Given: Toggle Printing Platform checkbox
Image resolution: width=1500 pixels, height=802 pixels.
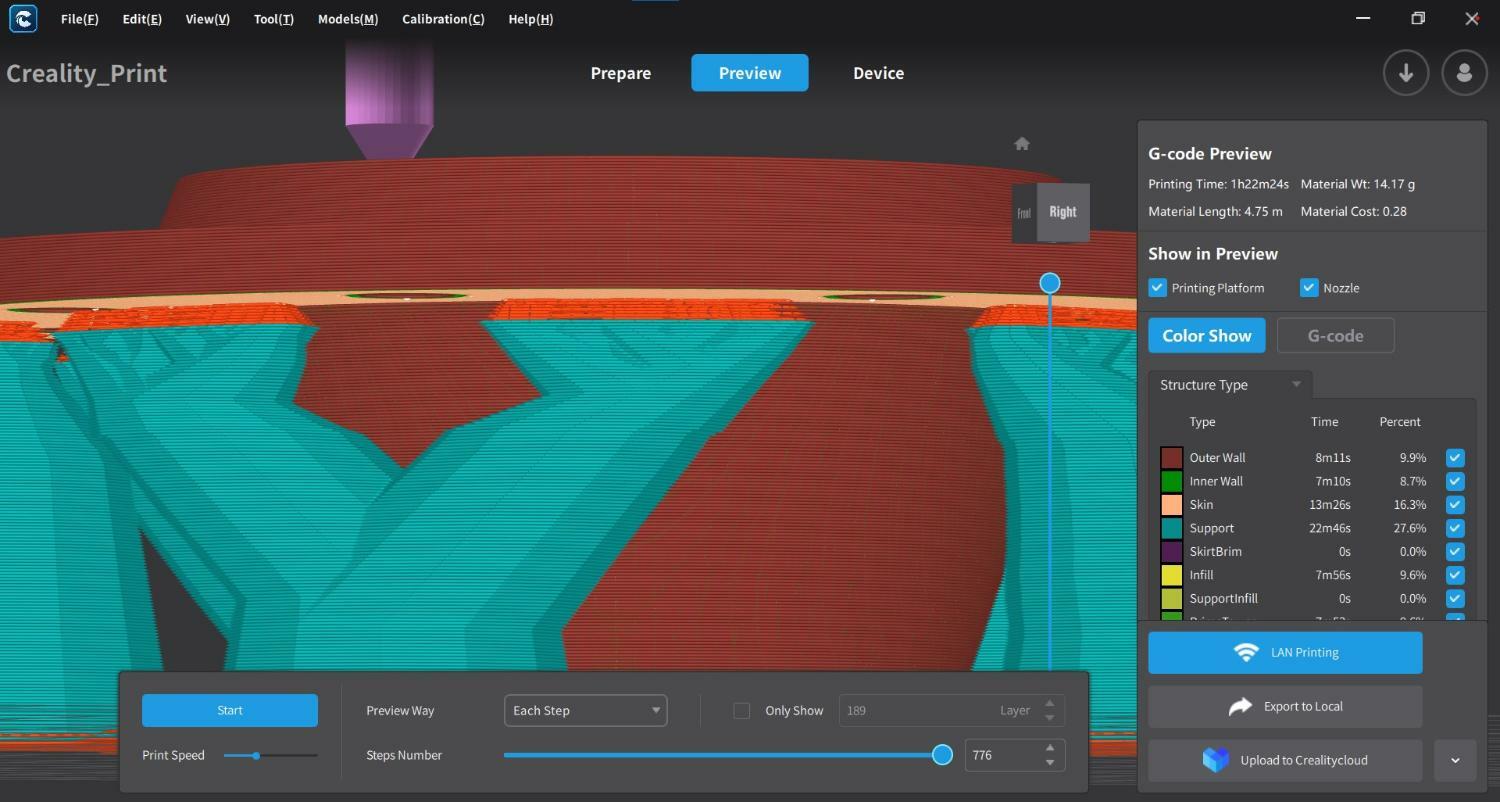Looking at the screenshot, I should coord(1158,288).
